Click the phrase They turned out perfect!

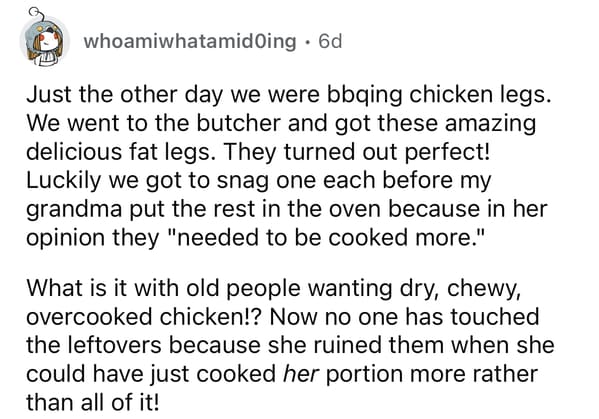coord(356,152)
